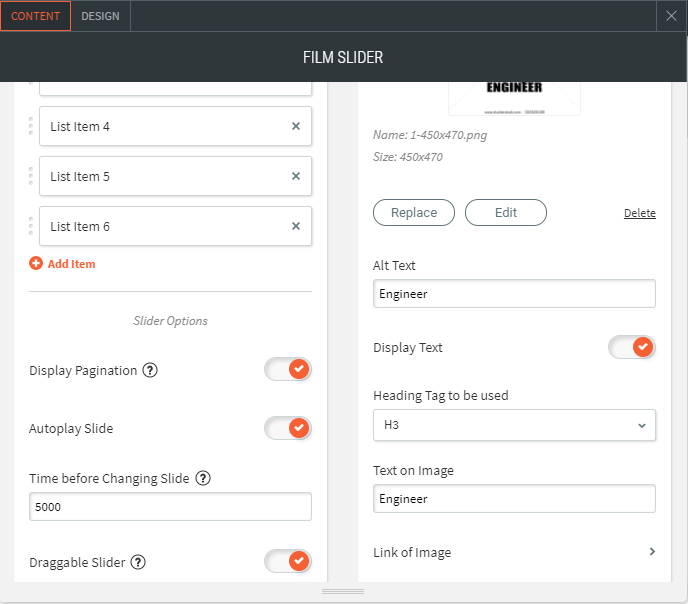688x604 pixels.
Task: View the Draggable Slider help tooltip
Action: tap(138, 562)
